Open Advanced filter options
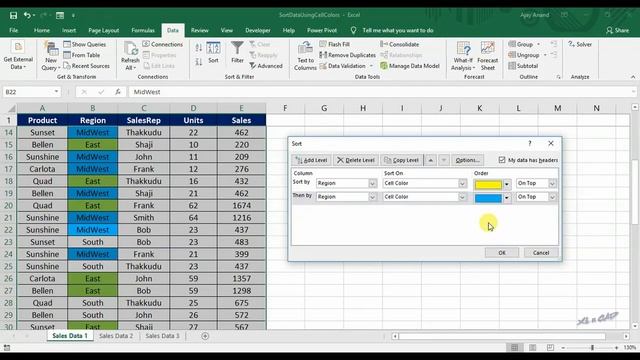Screen dimensions: 640x360 pyautogui.click(x=266, y=66)
